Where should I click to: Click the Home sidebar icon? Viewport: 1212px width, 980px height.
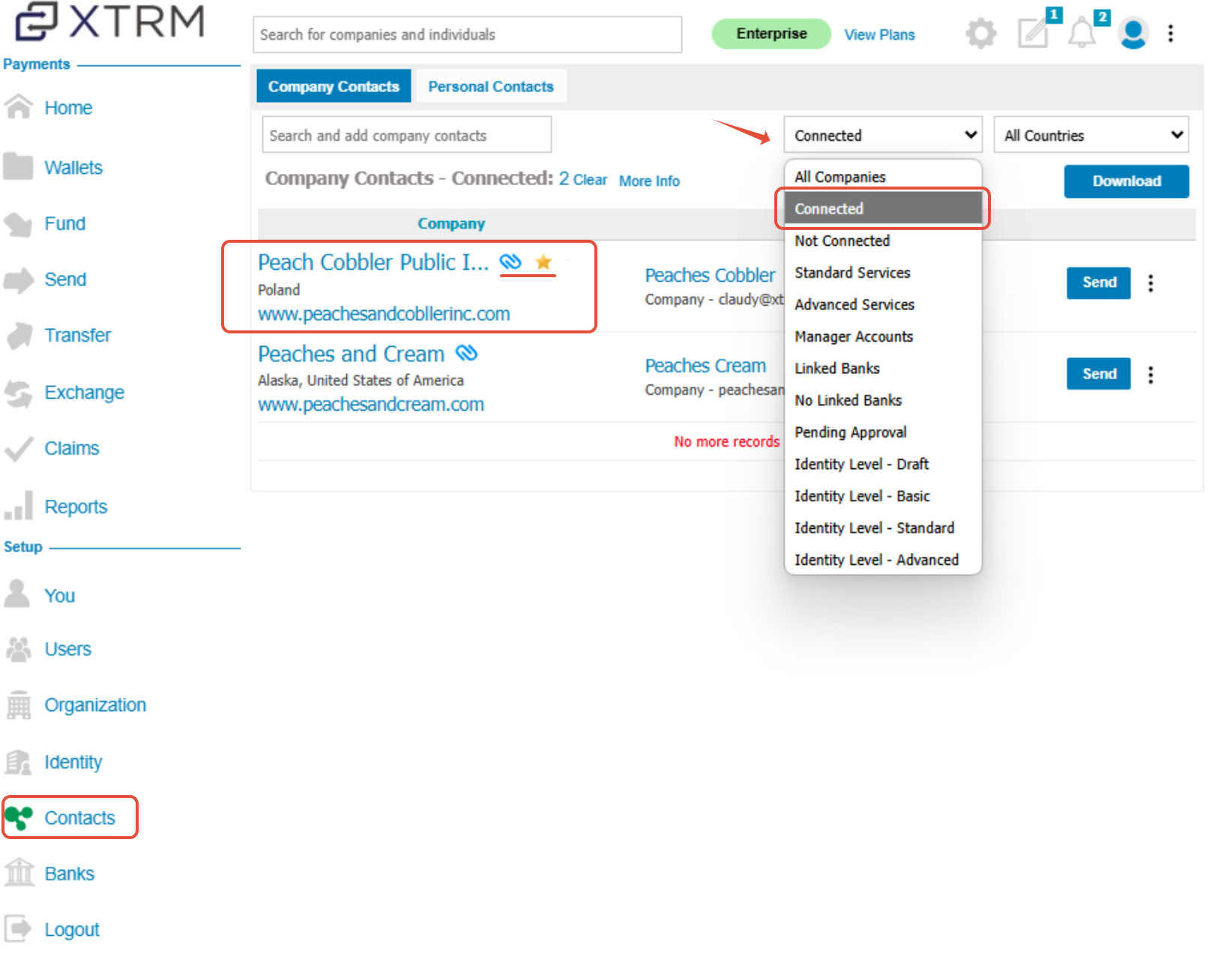[x=18, y=106]
